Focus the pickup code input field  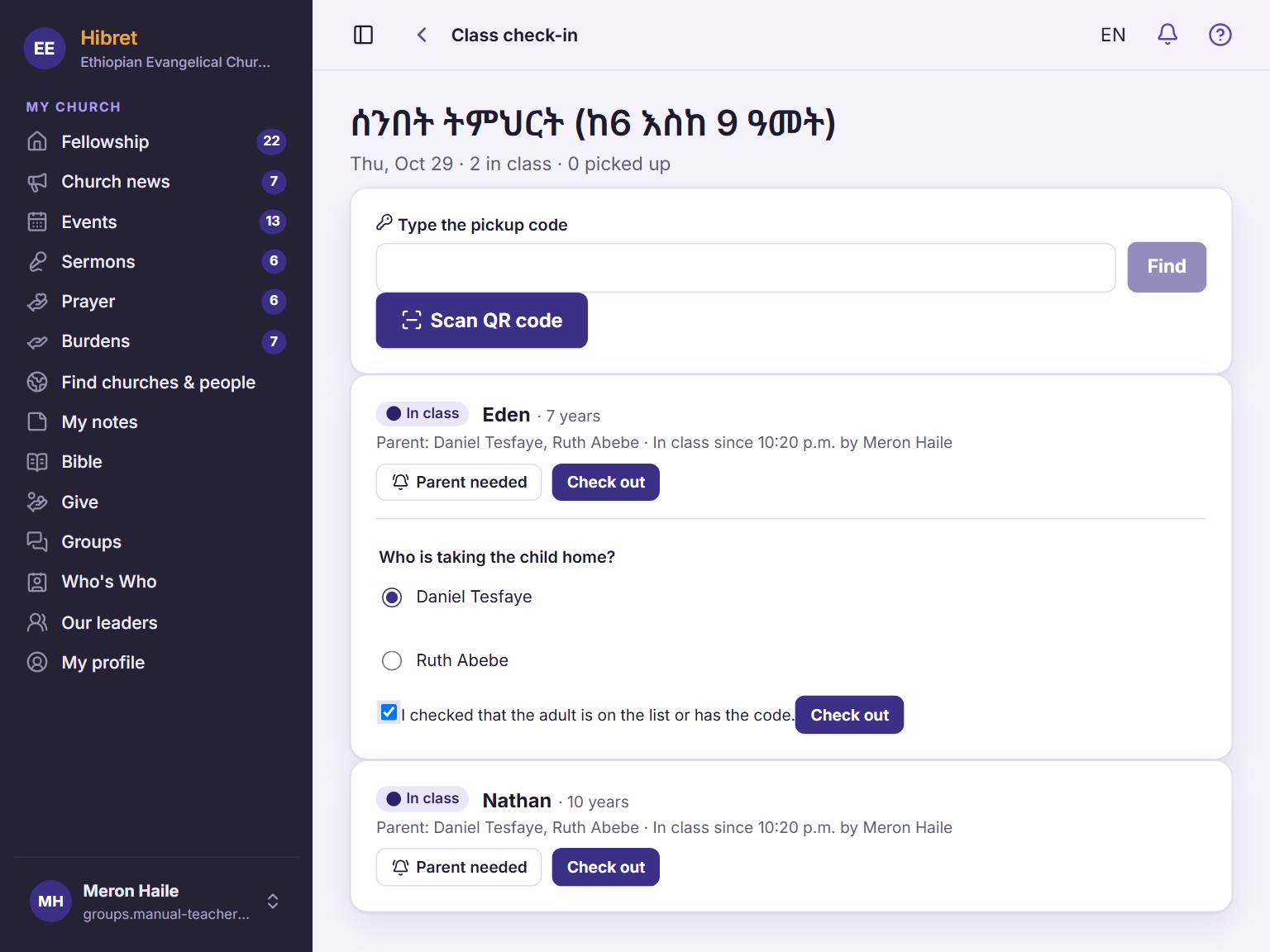pyautogui.click(x=746, y=268)
